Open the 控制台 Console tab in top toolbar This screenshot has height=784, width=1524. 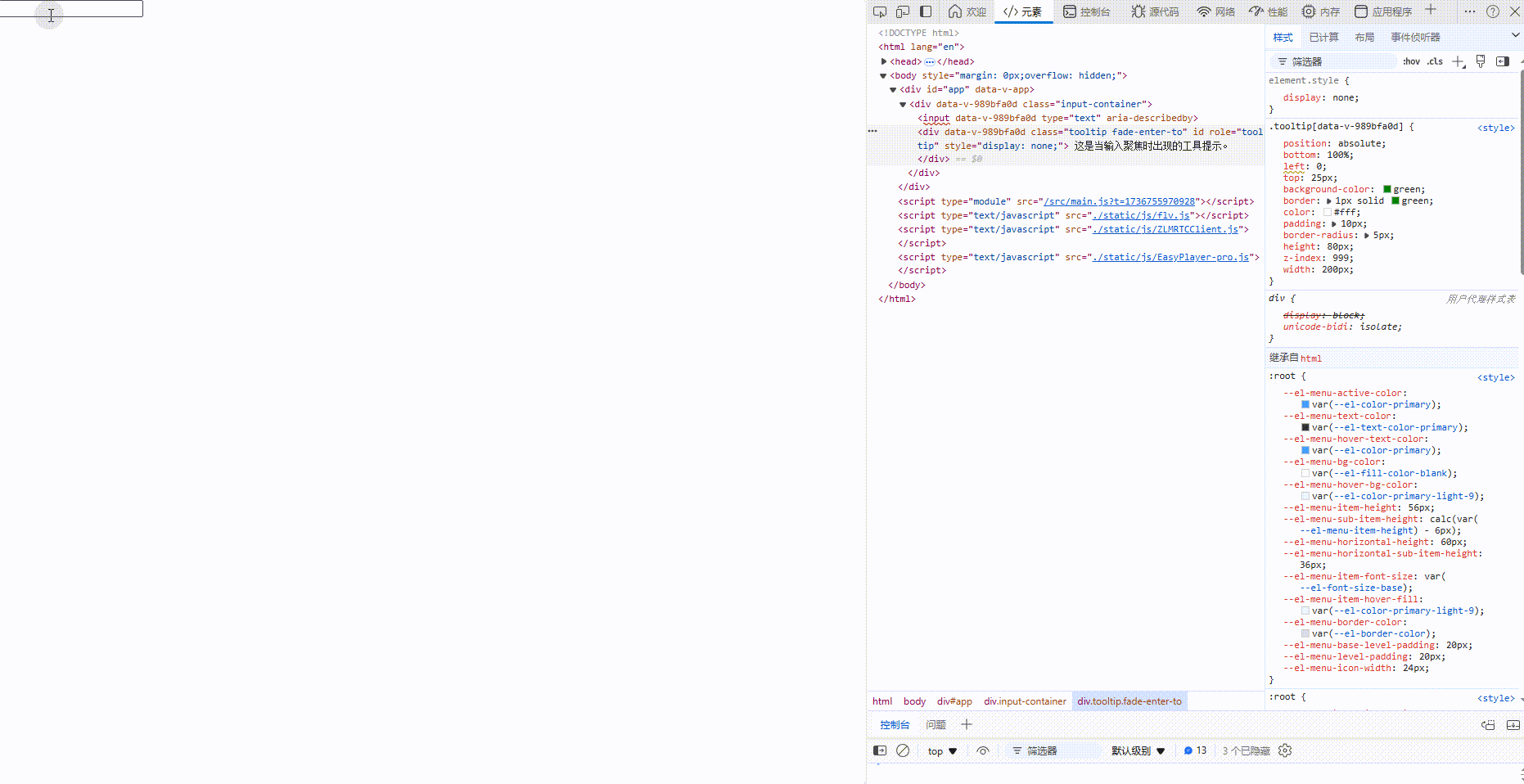pos(1087,11)
